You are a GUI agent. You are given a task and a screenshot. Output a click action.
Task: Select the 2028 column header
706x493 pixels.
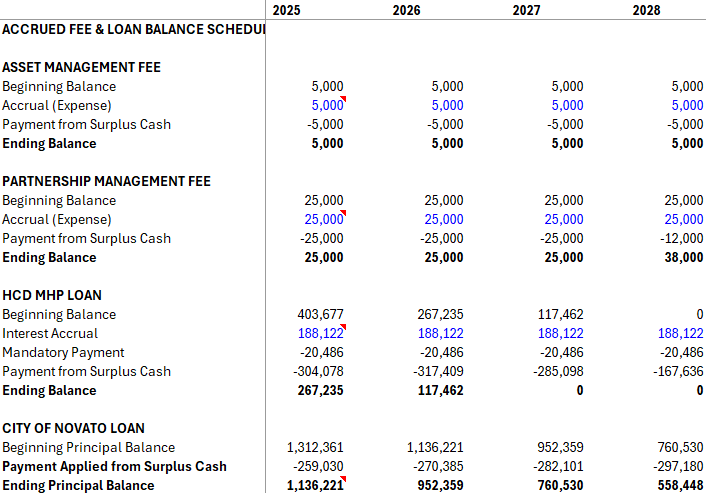tap(646, 10)
